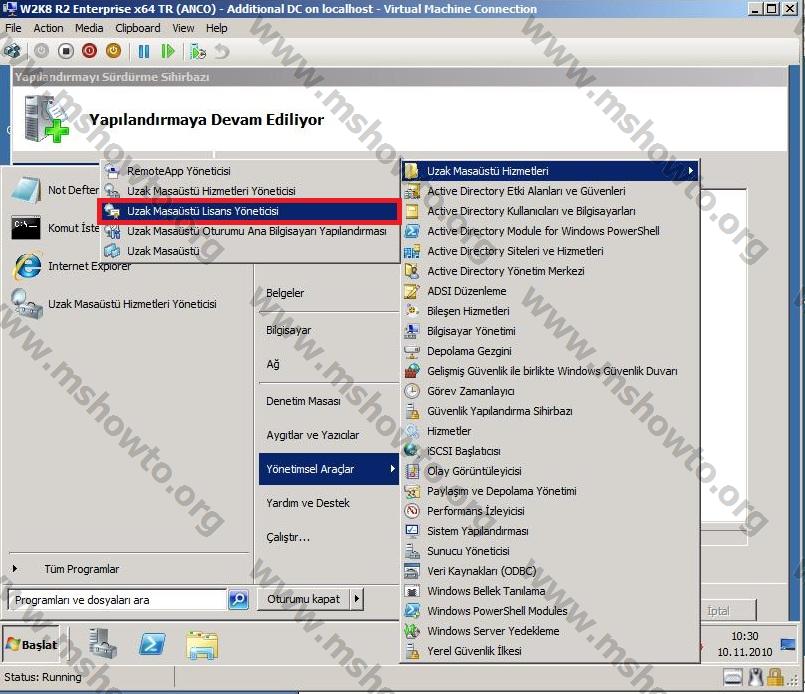Click the orange Save state icon
Image resolution: width=805 pixels, height=694 pixels.
[x=113, y=51]
